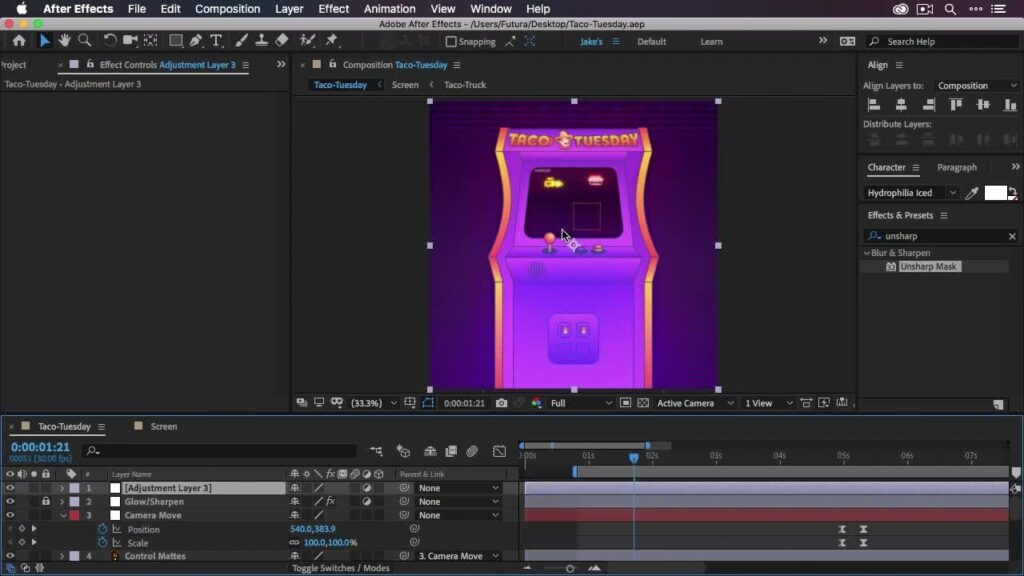Select the Puppet Pin tool
1024x576 pixels.
click(x=331, y=41)
